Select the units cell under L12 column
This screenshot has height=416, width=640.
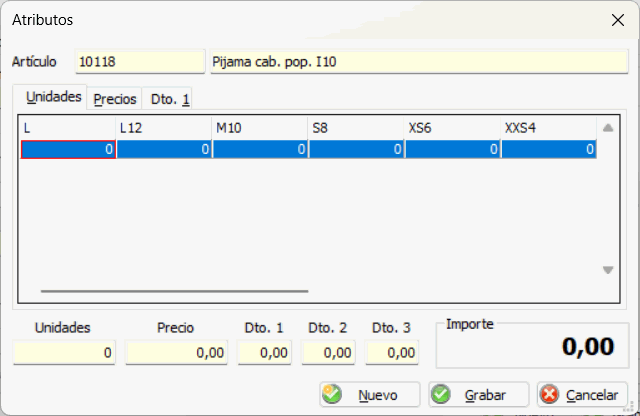point(164,149)
